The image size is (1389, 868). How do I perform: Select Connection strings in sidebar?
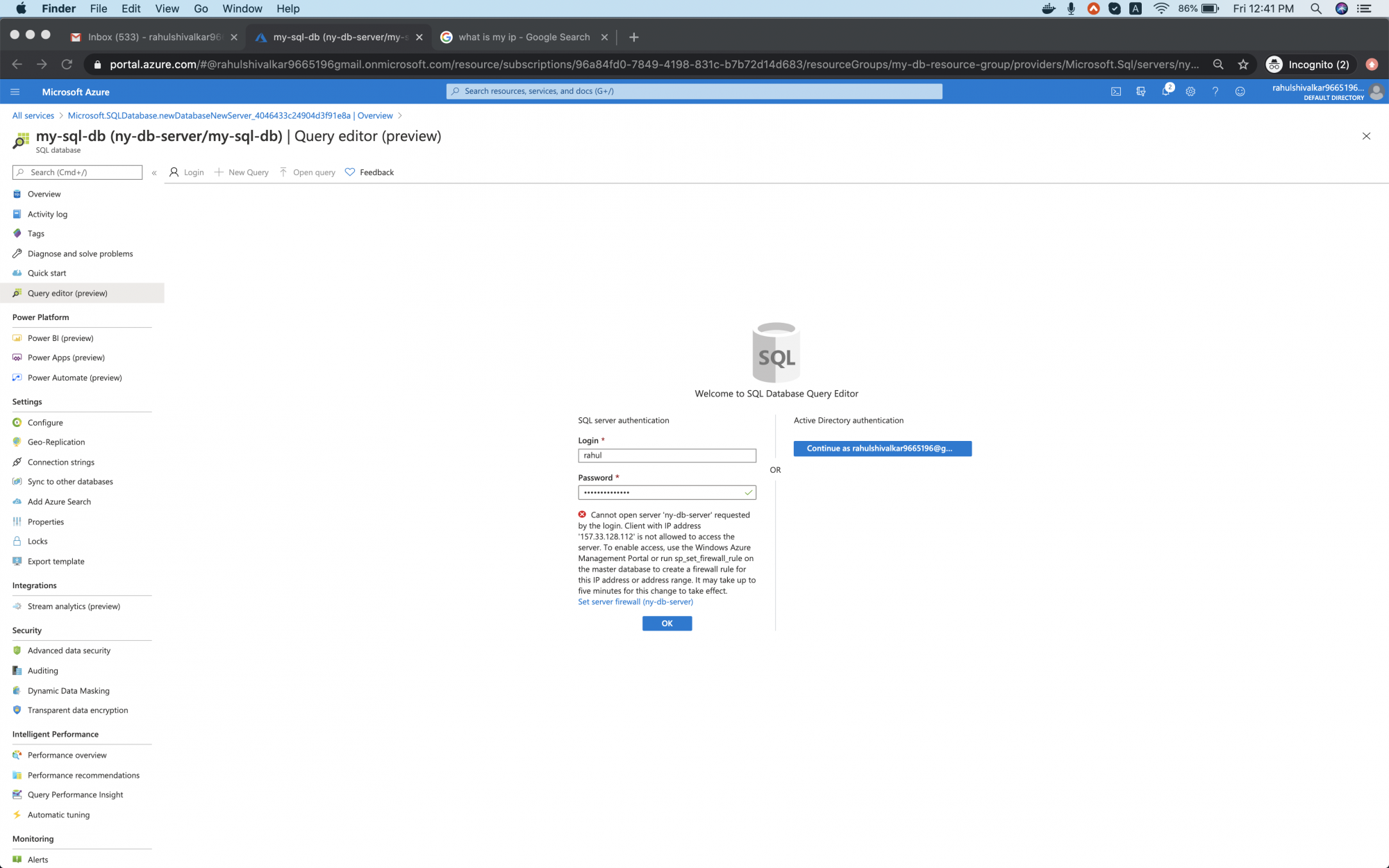click(61, 462)
